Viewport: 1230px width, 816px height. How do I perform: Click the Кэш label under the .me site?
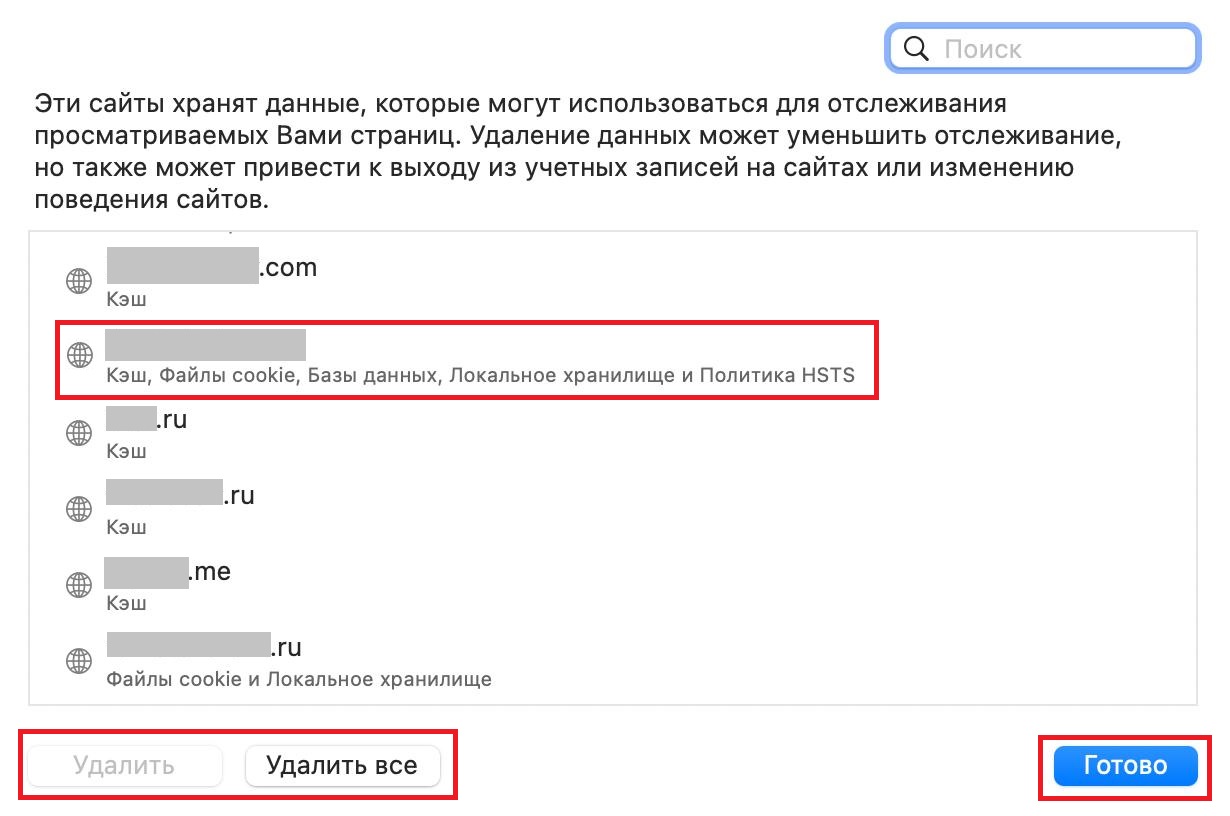click(x=127, y=603)
